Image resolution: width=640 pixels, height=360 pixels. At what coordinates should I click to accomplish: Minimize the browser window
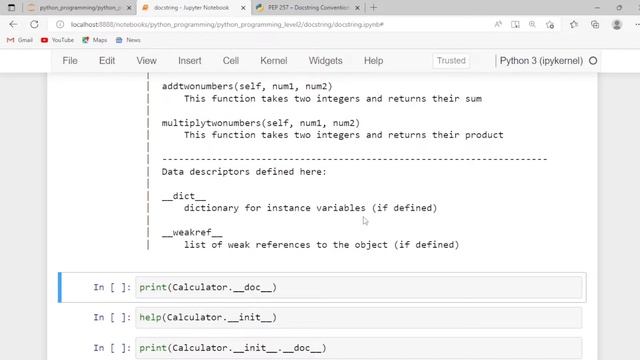tap(597, 7)
